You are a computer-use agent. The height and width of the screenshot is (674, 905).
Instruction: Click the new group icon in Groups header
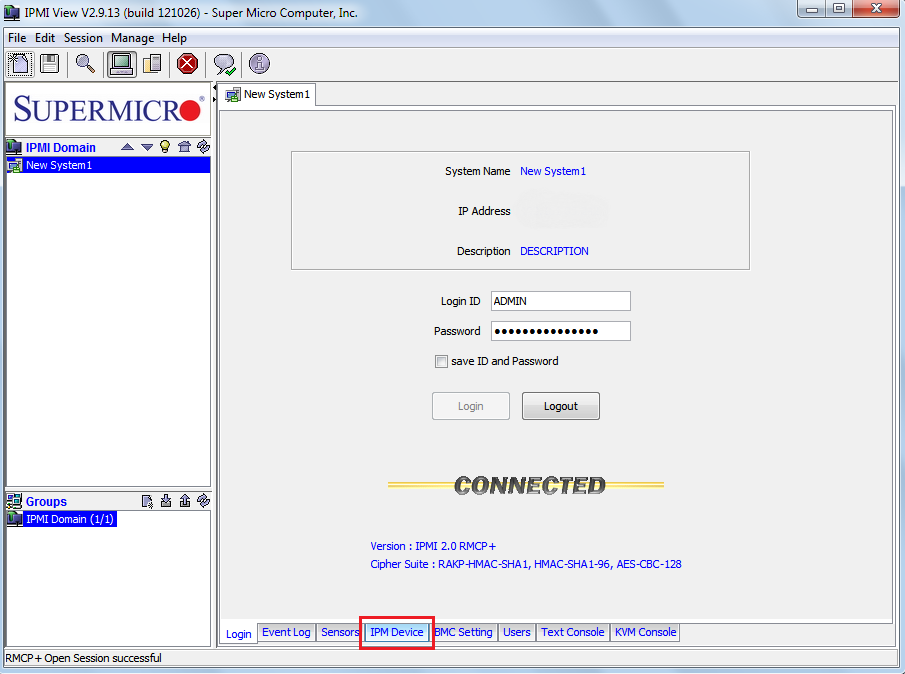148,501
